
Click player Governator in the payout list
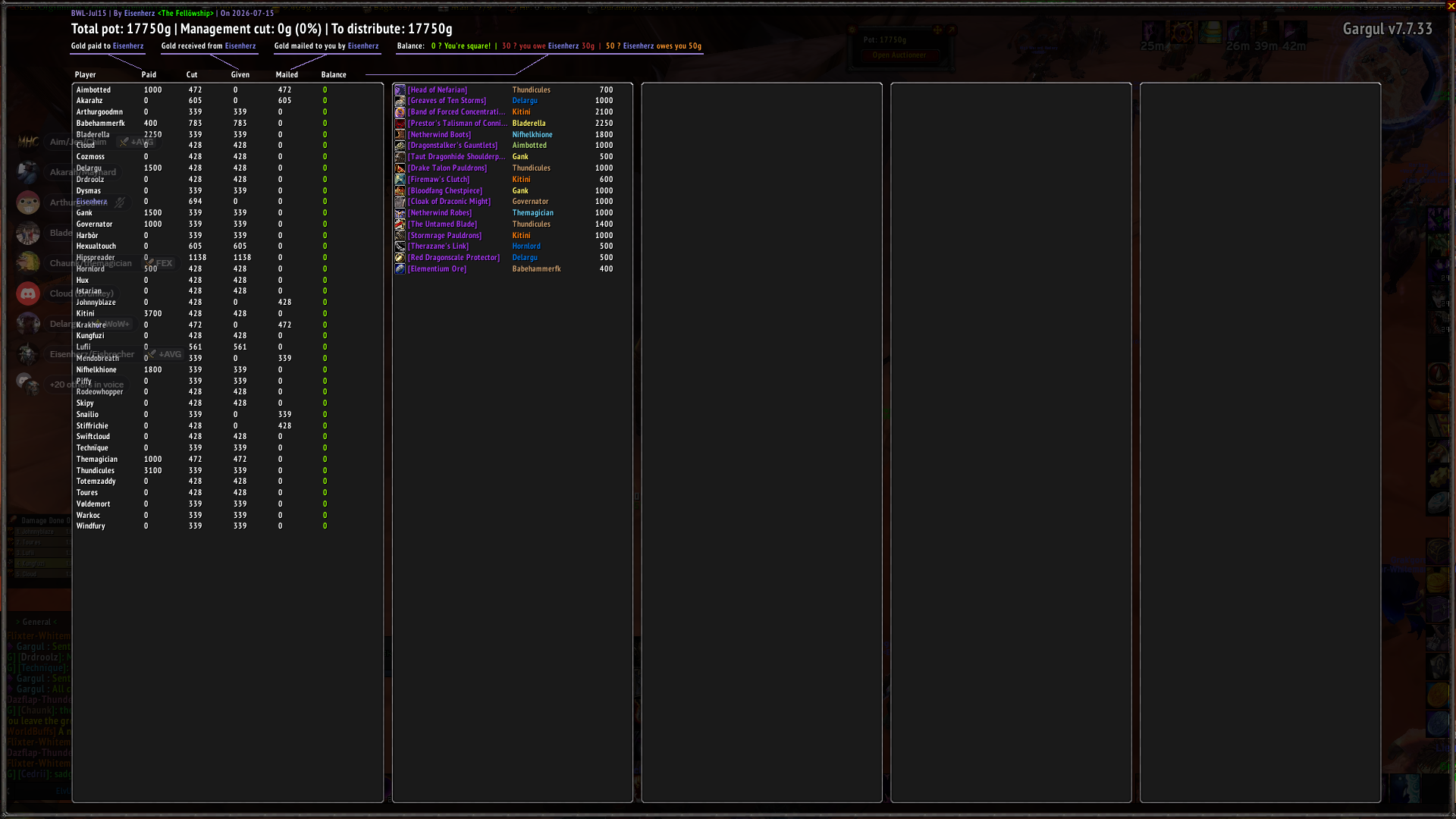(x=94, y=224)
